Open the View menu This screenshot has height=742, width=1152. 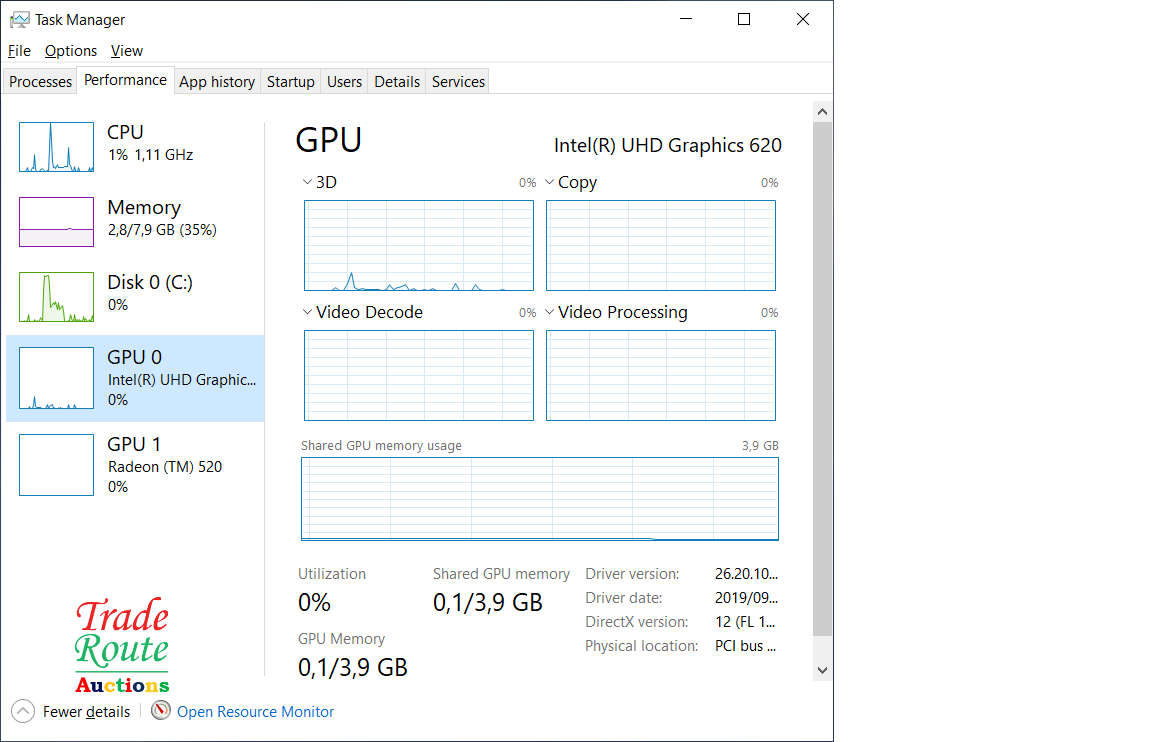127,51
